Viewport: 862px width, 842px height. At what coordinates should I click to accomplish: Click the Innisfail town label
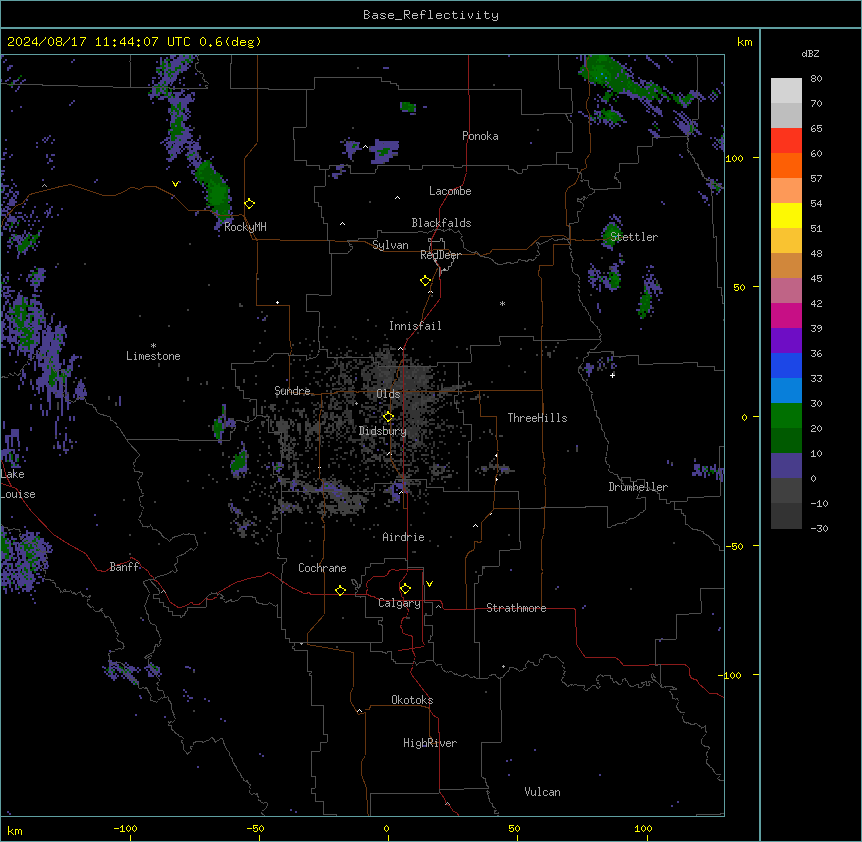(x=415, y=326)
